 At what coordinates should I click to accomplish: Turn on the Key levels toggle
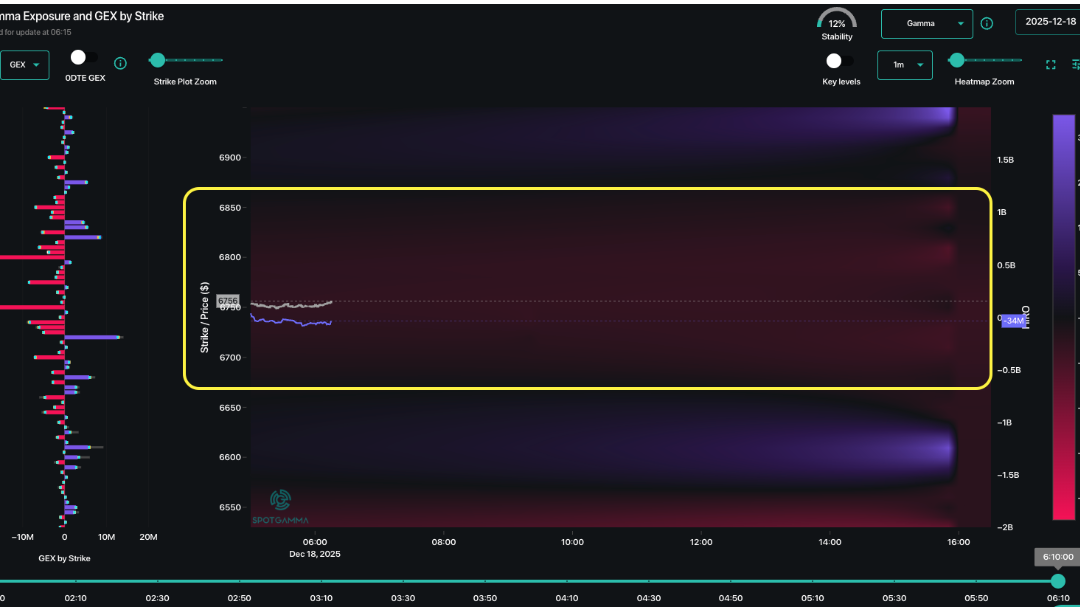tap(834, 60)
